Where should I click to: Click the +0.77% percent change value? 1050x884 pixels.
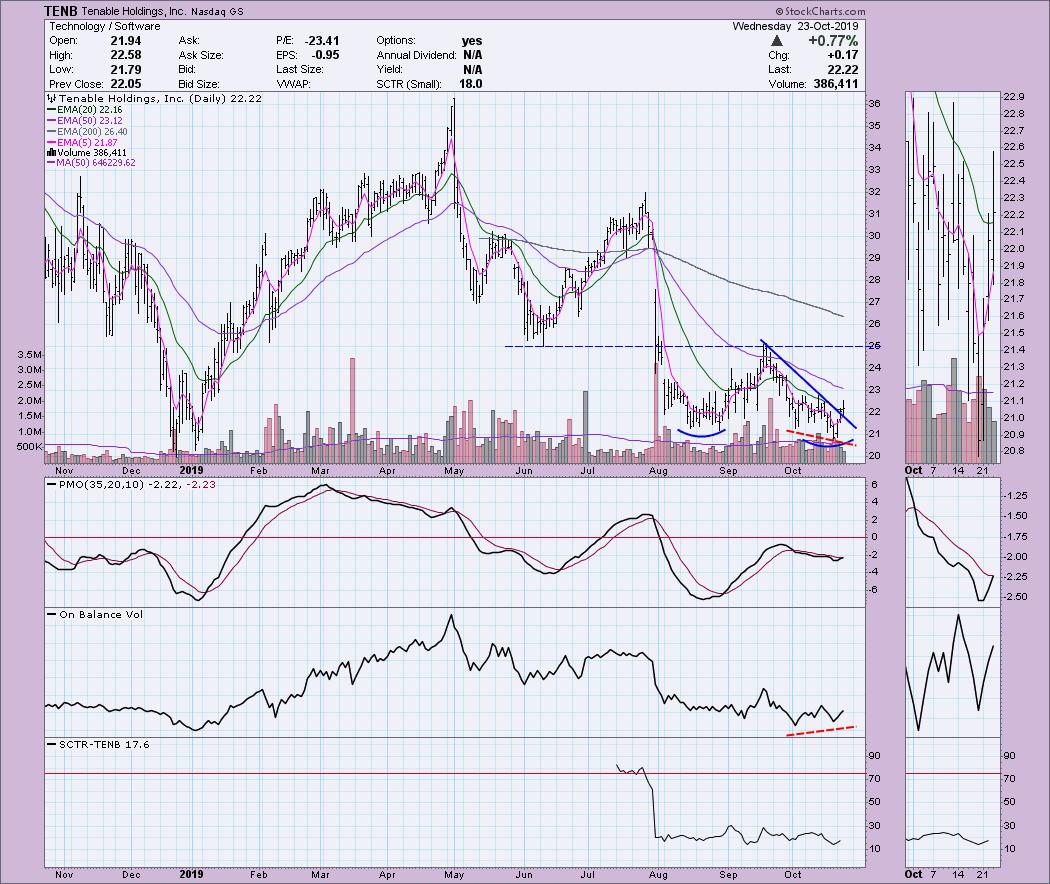click(x=844, y=40)
